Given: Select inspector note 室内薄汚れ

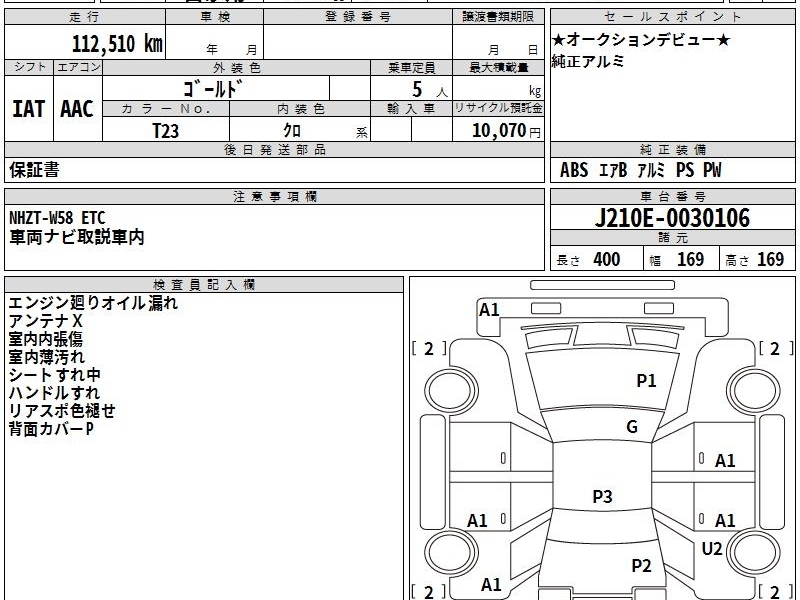Looking at the screenshot, I should pos(46,357).
